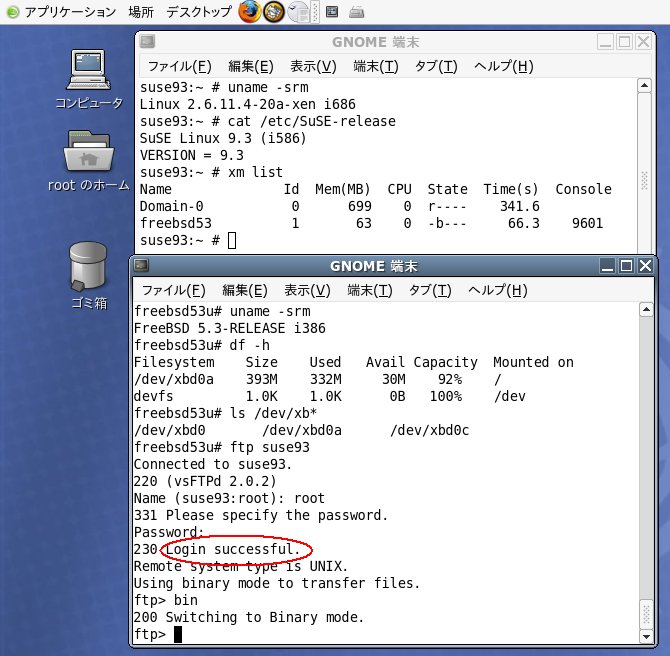Open the root のホーム folder icon

[x=88, y=161]
